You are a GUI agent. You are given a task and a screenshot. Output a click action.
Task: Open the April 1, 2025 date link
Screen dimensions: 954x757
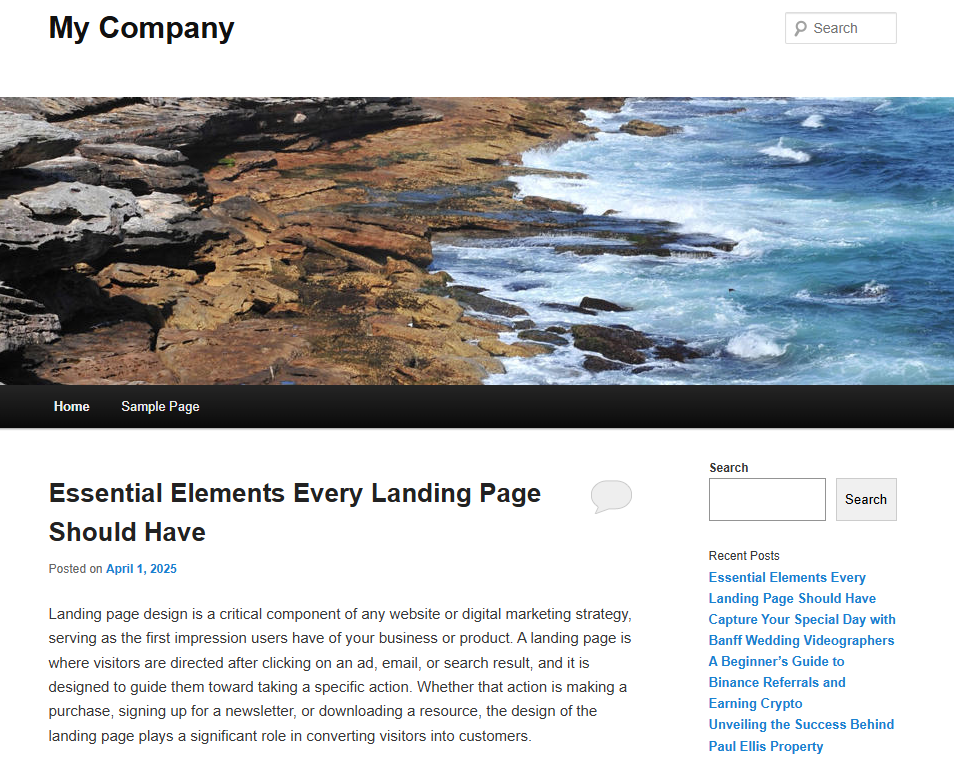[141, 568]
